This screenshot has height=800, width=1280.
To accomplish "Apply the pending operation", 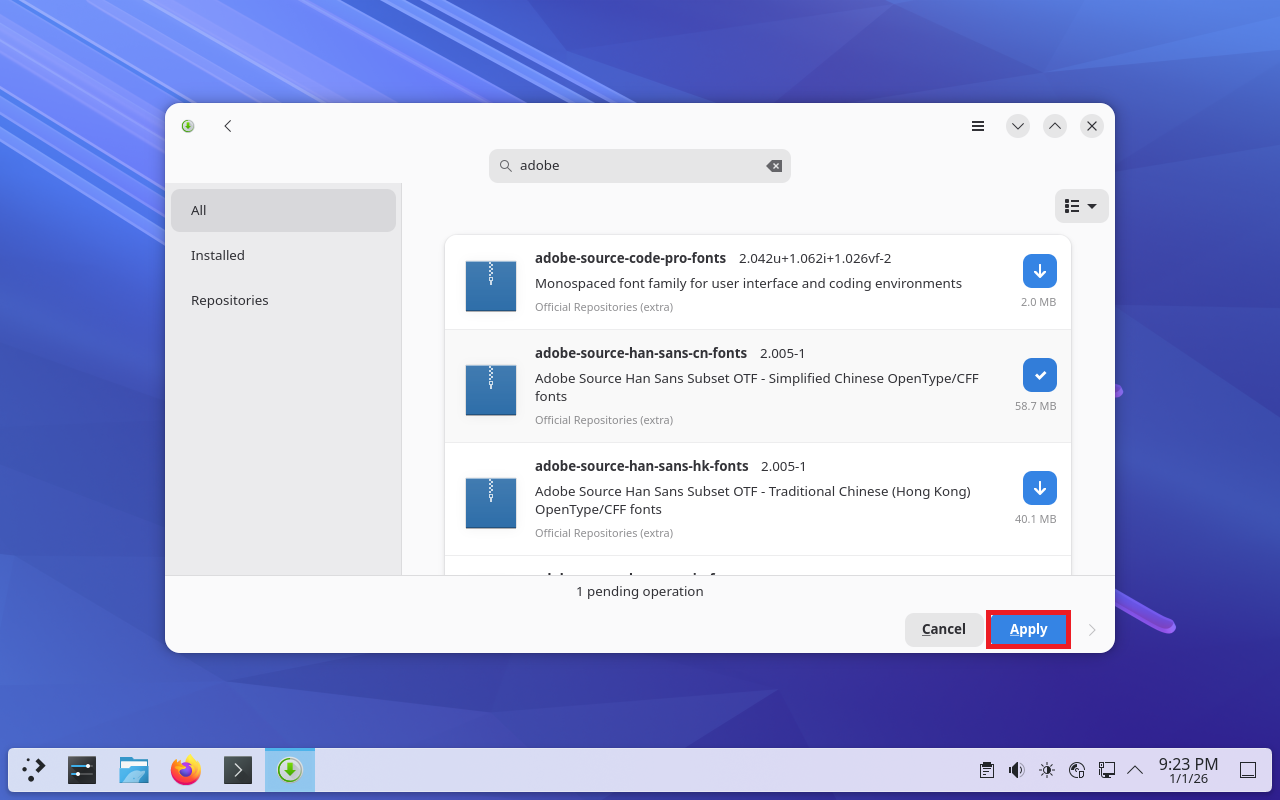I will point(1028,629).
